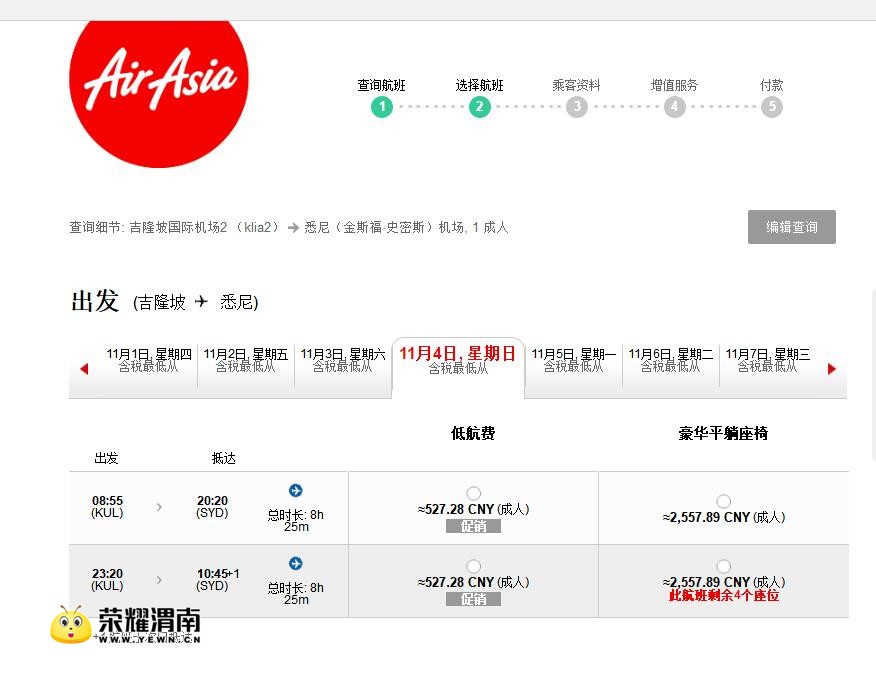876x674 pixels.
Task: Click step 3 乘客资料 circle
Action: click(x=577, y=107)
